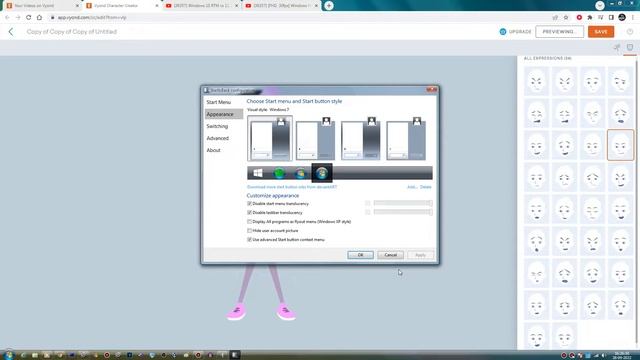
Task: Toggle Disable start menu translucency checkbox
Action: click(x=249, y=203)
